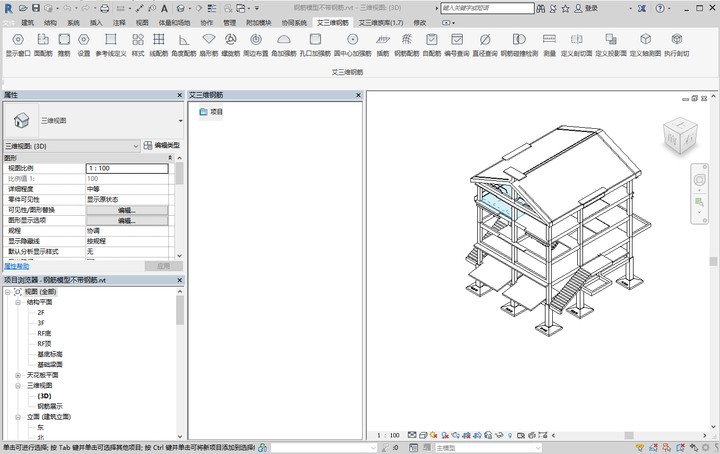This screenshot has height=454, width=720.
Task: Select the 2F structural plan
Action: [x=41, y=313]
